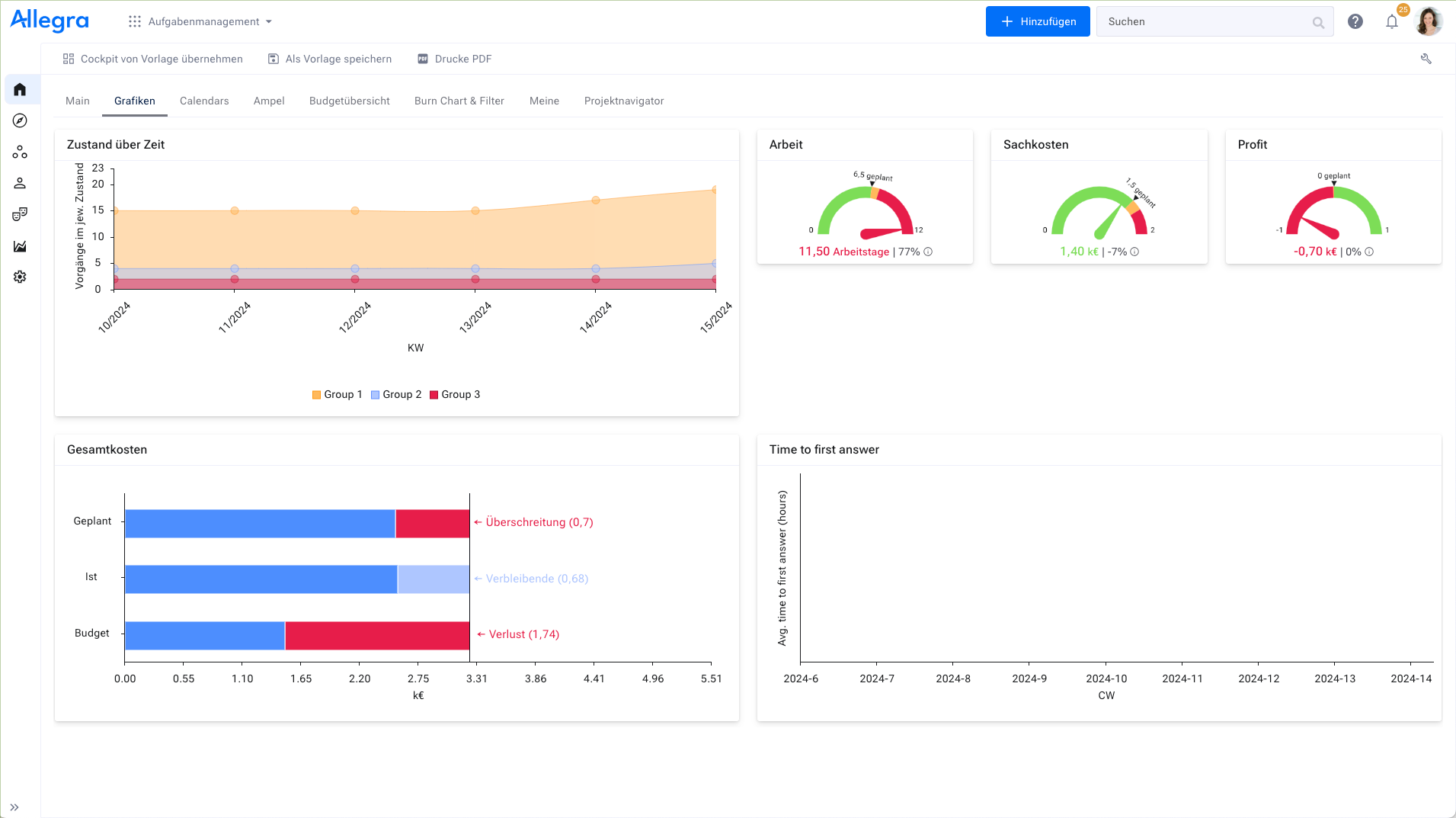Click the workflow nodes icon in sidebar

coord(20,152)
